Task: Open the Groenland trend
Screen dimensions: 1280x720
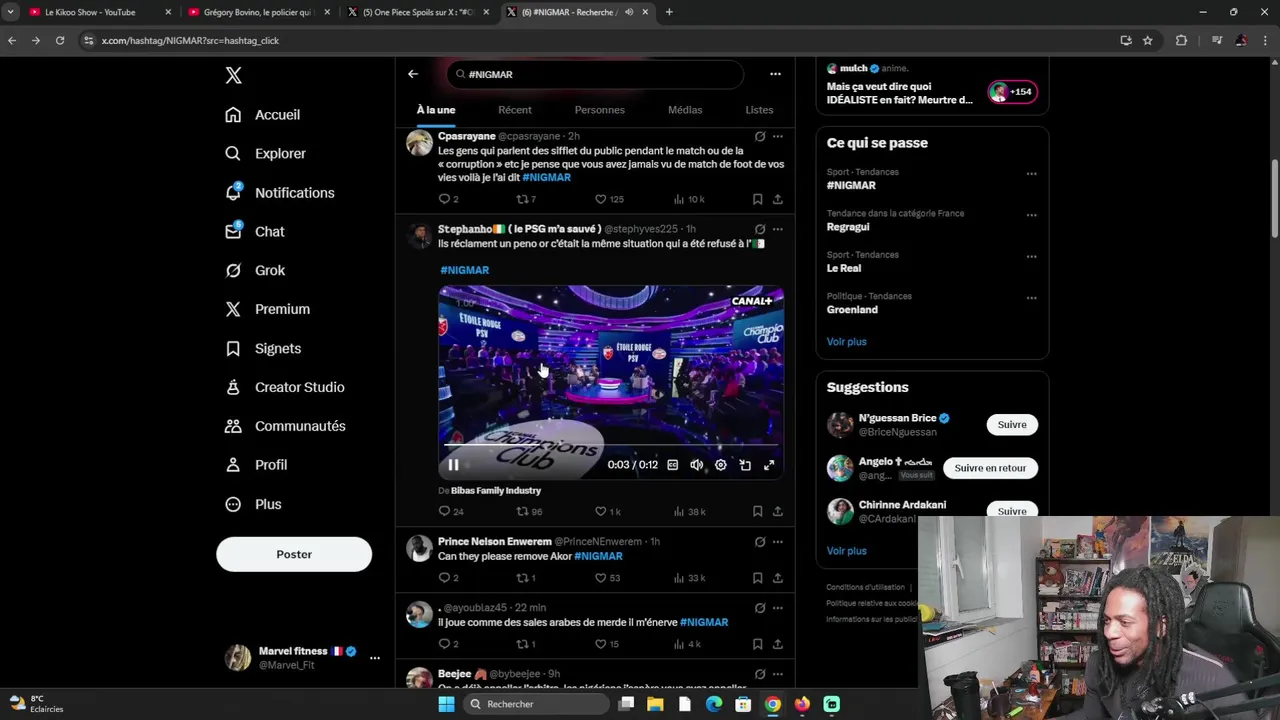Action: (x=852, y=310)
